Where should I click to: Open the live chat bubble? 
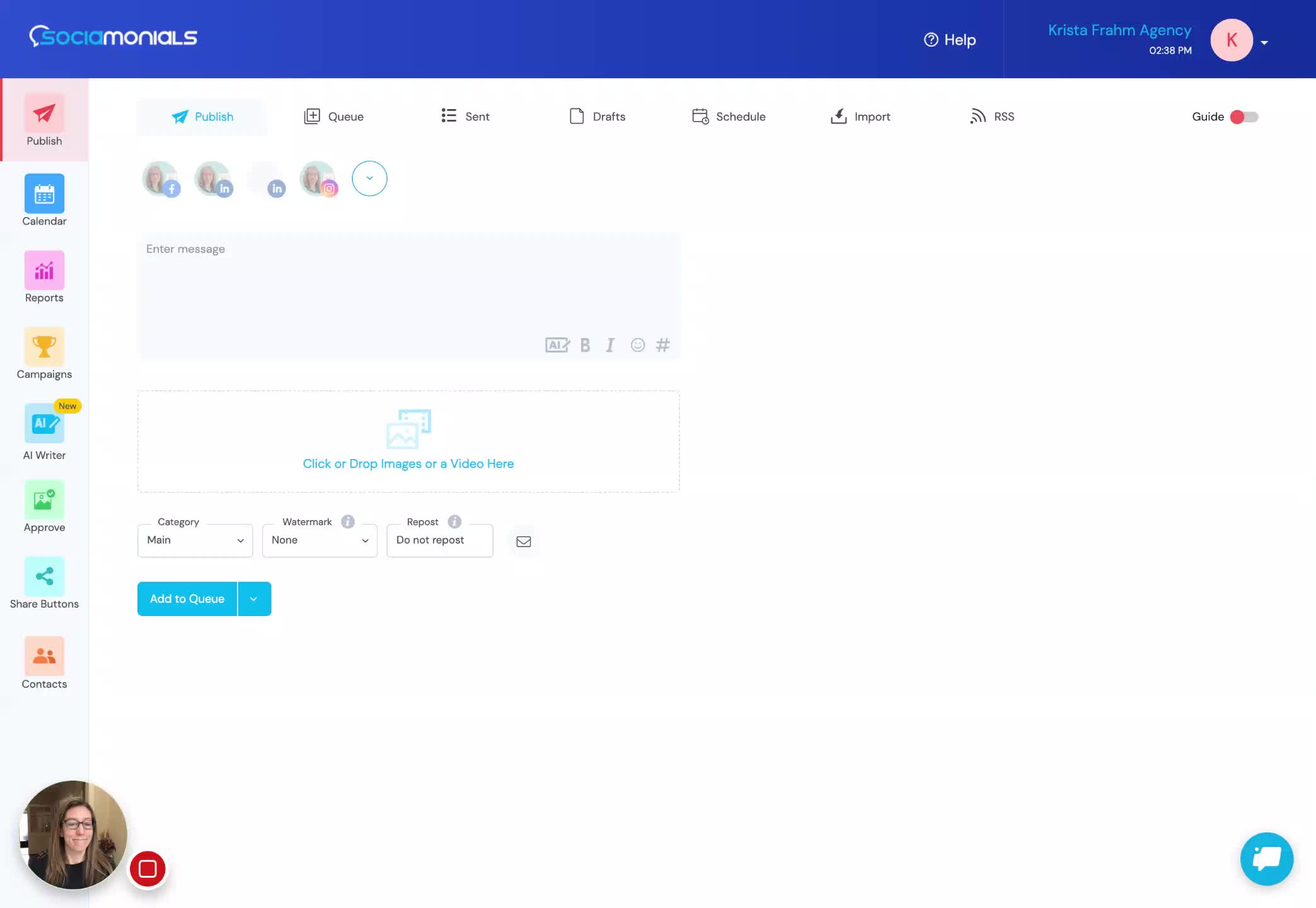tap(1266, 859)
